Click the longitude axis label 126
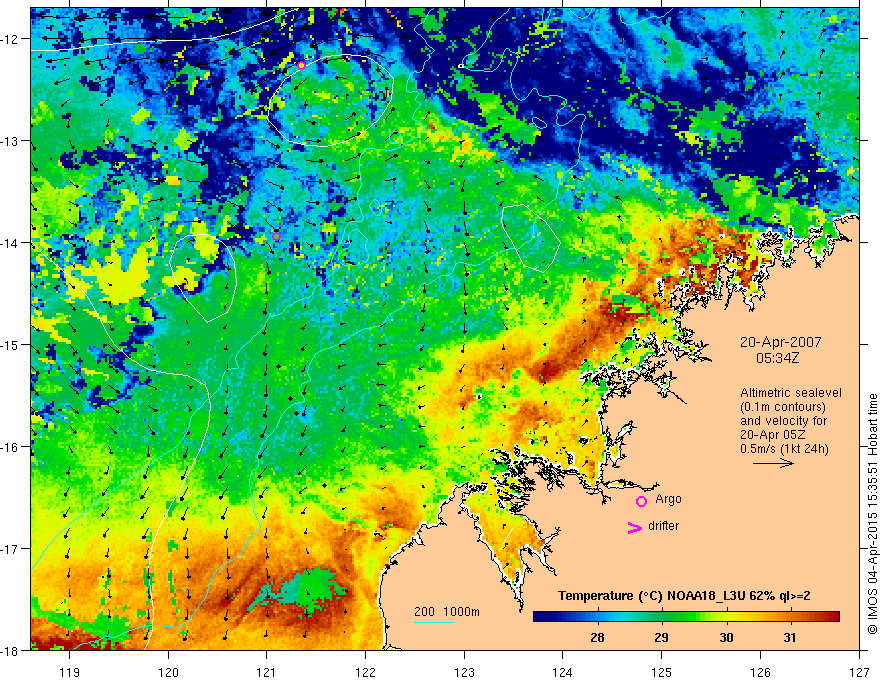The width and height of the screenshot is (880, 680). pyautogui.click(x=760, y=672)
